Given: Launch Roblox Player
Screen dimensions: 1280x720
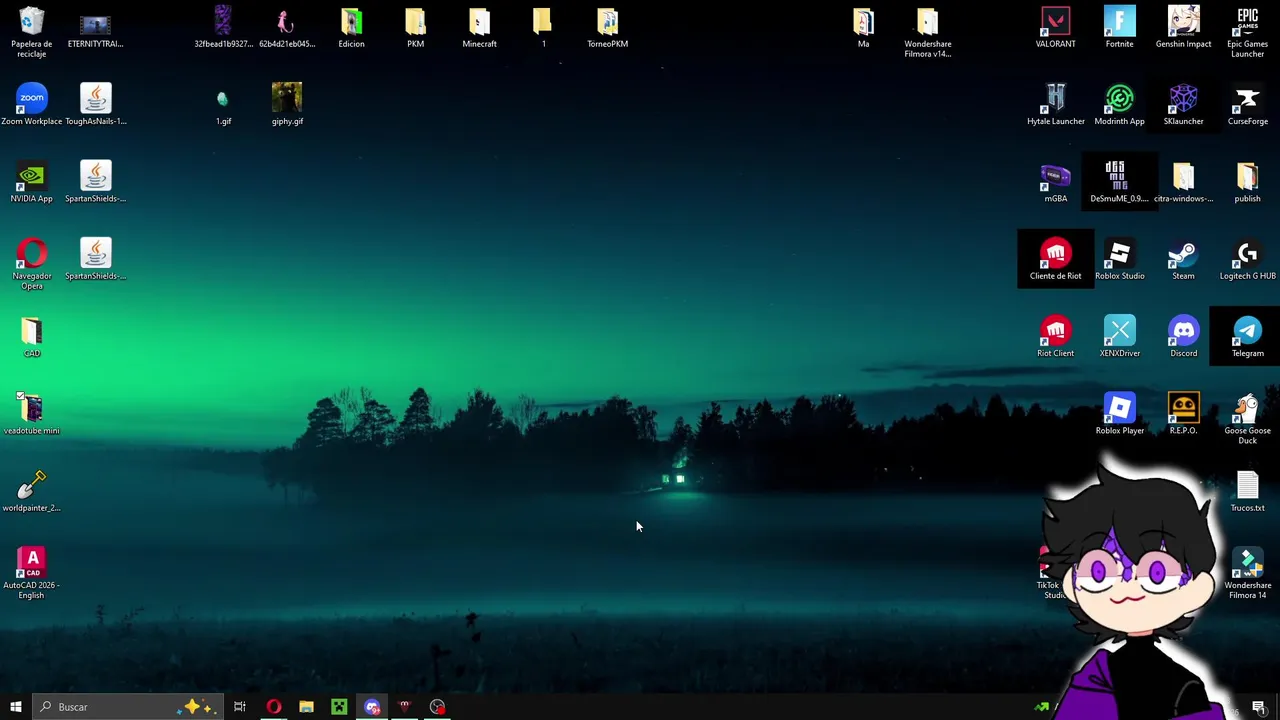Looking at the screenshot, I should [x=1119, y=414].
